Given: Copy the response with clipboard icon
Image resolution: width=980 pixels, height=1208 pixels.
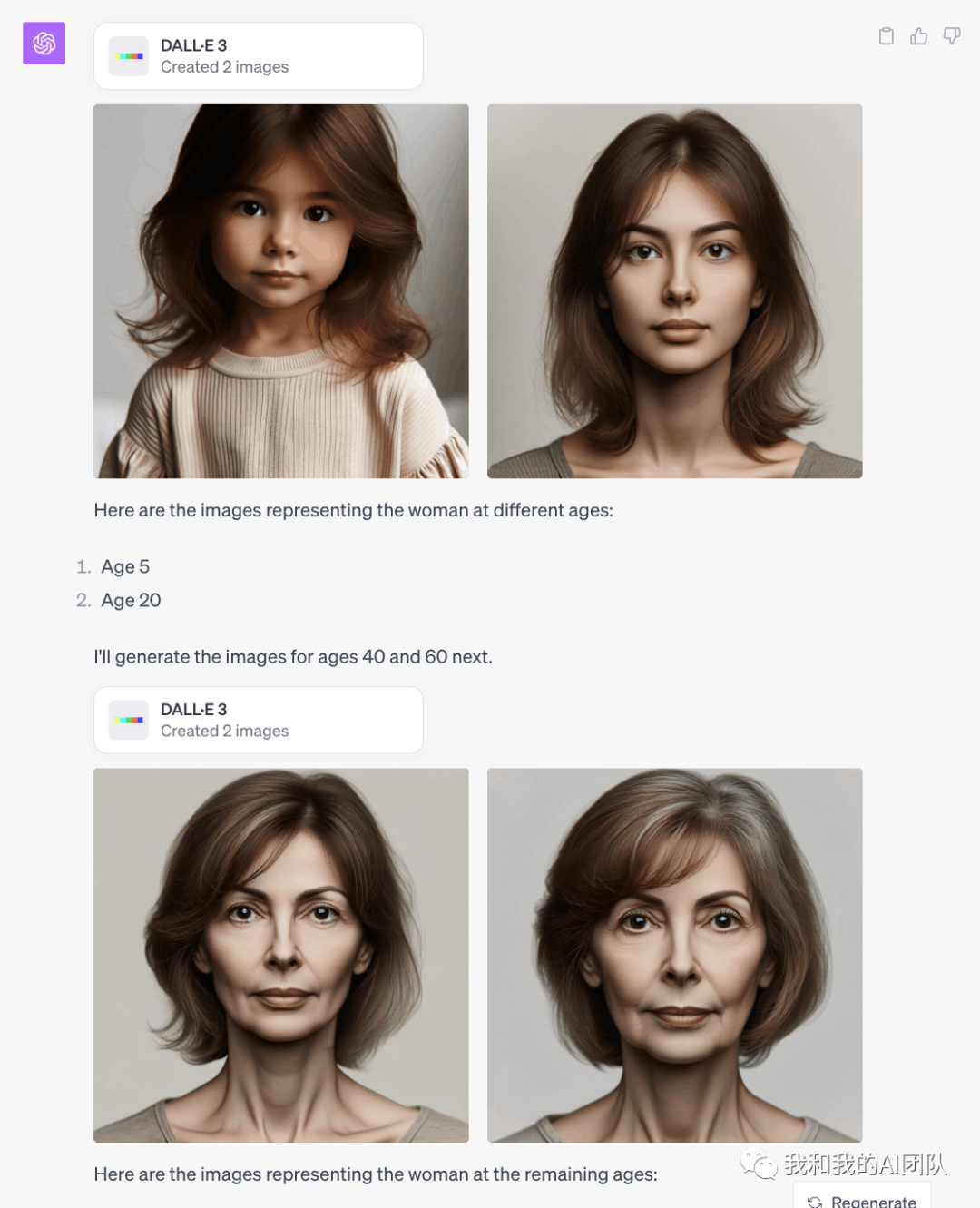Looking at the screenshot, I should click(x=887, y=36).
